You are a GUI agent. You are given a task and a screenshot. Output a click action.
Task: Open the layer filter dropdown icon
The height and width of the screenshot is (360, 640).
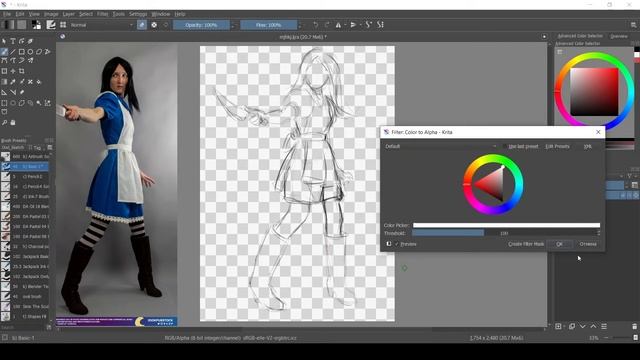(630, 176)
